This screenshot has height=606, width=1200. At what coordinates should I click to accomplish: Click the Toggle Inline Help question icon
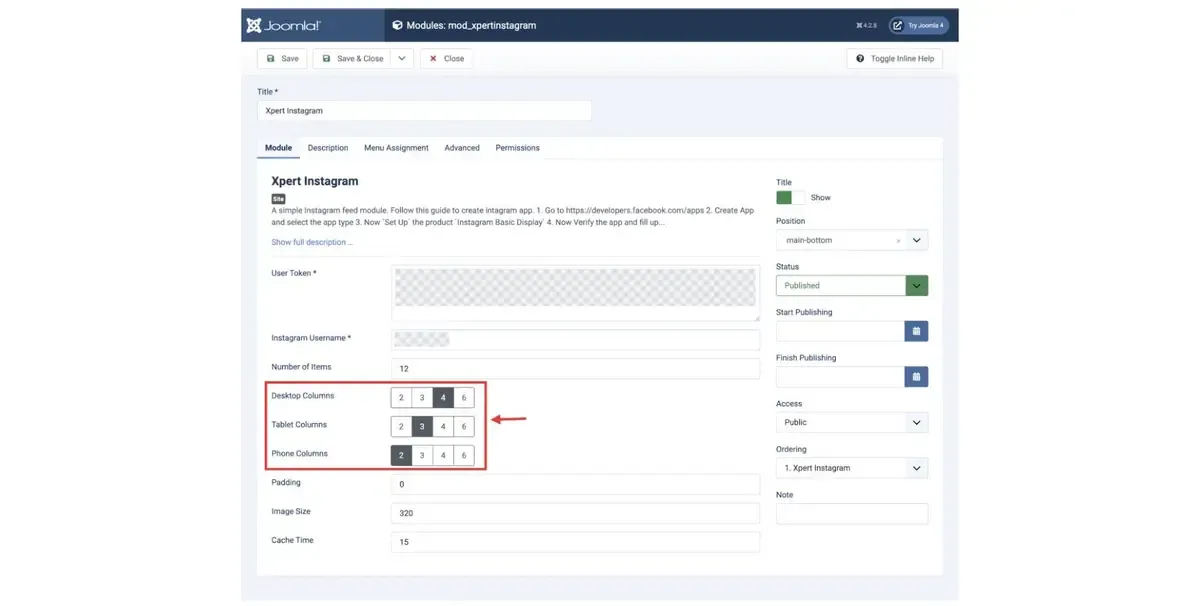click(x=860, y=59)
